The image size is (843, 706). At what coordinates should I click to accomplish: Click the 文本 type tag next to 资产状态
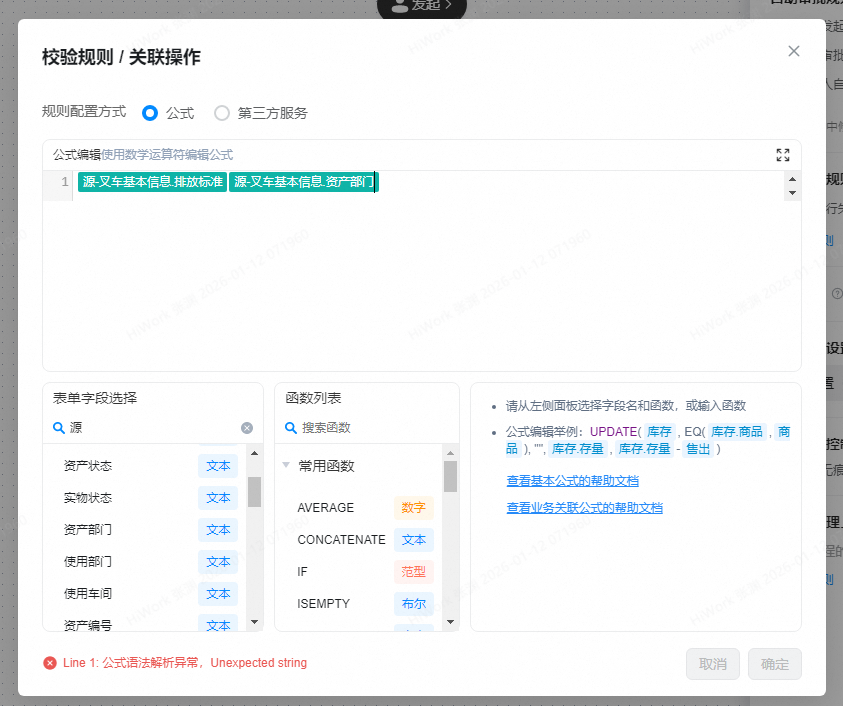[218, 465]
